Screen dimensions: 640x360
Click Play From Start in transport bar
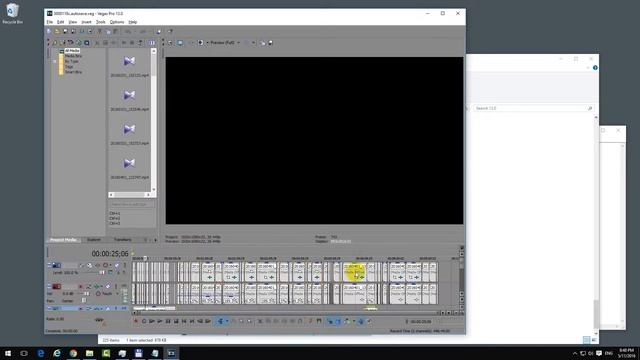click(152, 321)
